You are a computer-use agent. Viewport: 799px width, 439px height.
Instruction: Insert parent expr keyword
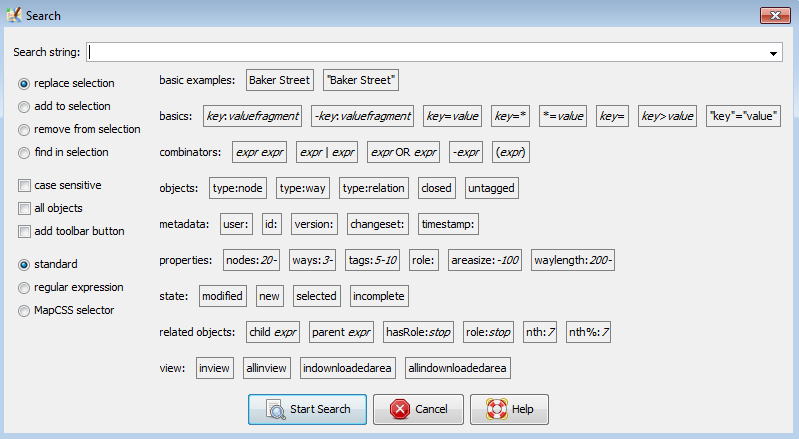[x=341, y=332]
